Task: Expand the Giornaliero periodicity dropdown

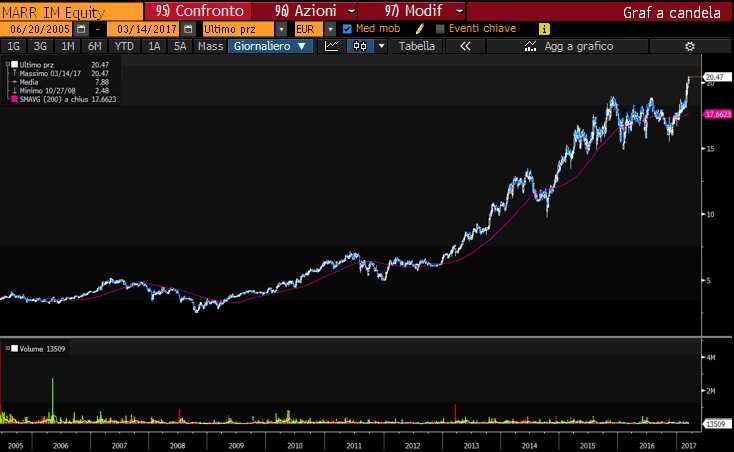Action: tap(302, 46)
